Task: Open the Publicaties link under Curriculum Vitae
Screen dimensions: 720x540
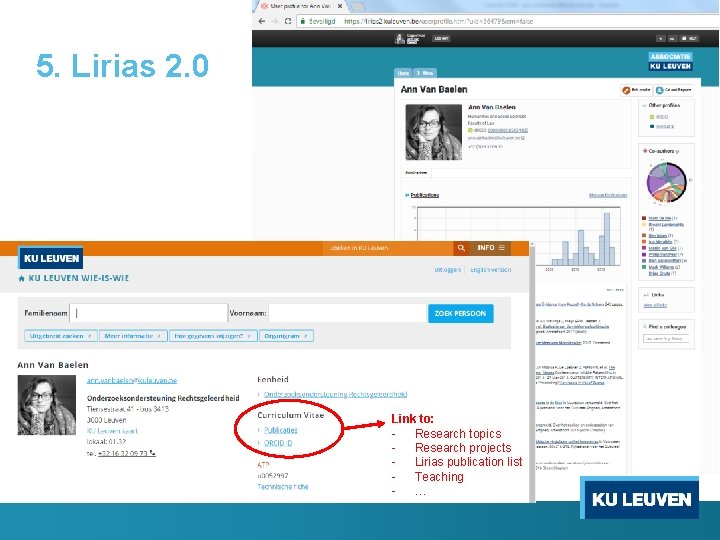Action: tap(281, 430)
